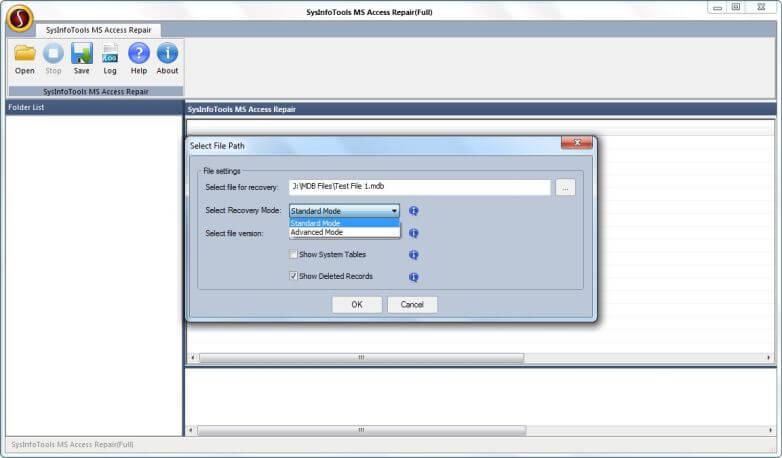The width and height of the screenshot is (782, 458).
Task: Click info icon beside Select Recovery Mode
Action: point(414,211)
